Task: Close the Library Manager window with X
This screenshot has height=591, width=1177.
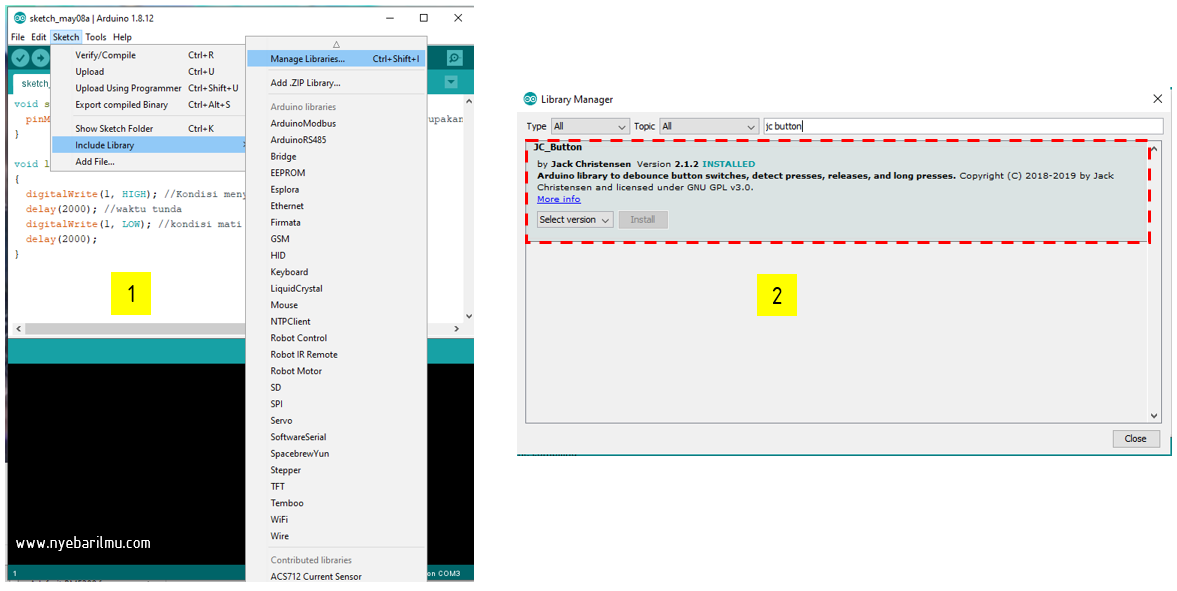Action: point(1158,99)
